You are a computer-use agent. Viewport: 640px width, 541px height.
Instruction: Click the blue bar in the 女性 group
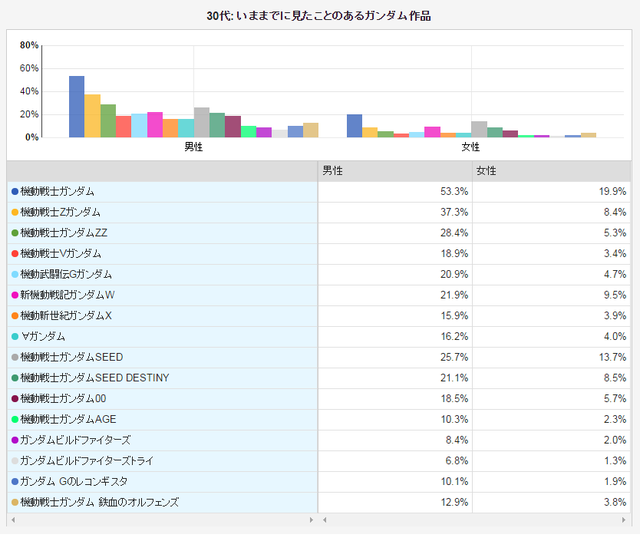(354, 125)
